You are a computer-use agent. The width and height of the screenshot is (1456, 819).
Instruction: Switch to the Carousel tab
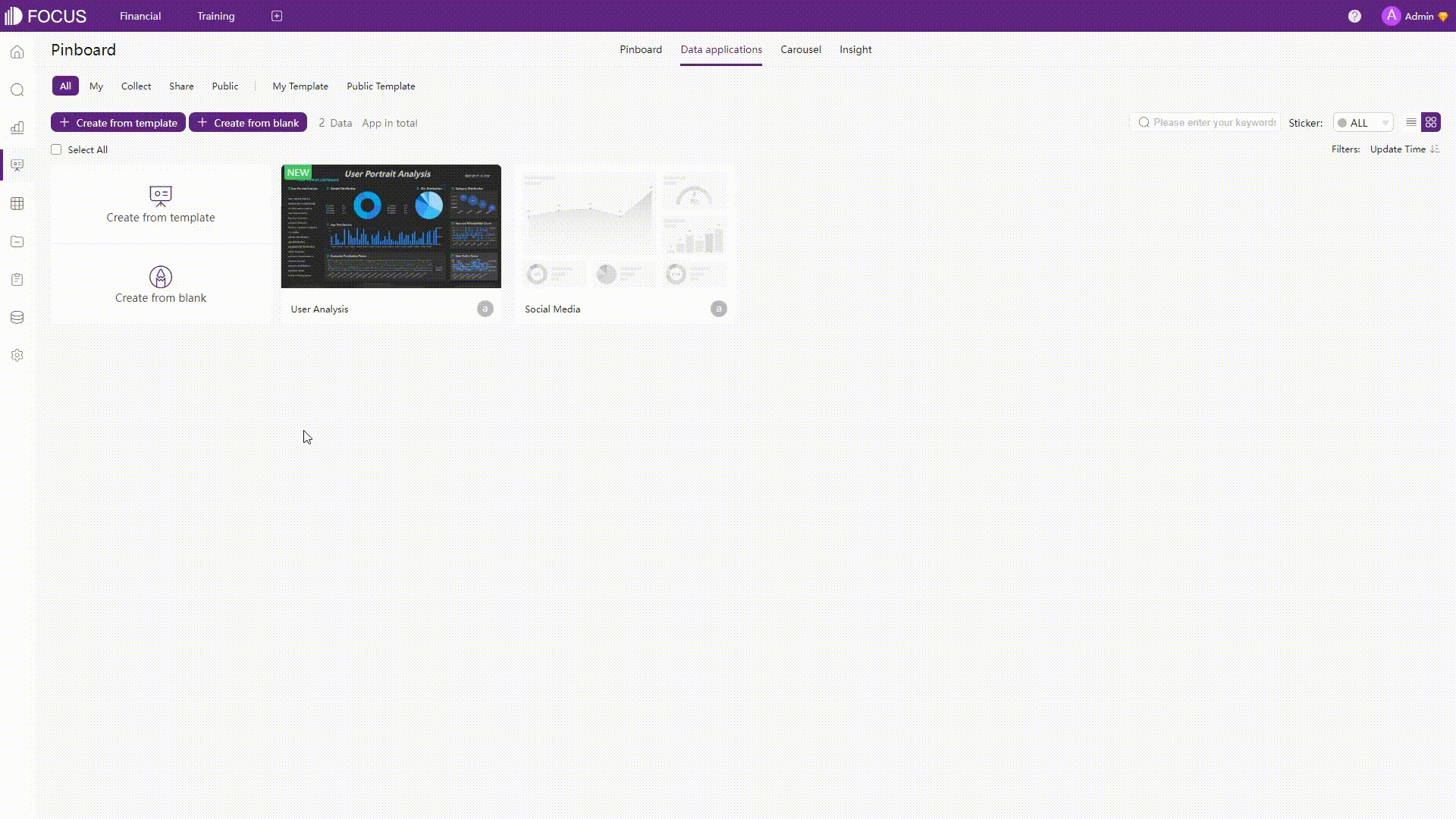(x=800, y=49)
